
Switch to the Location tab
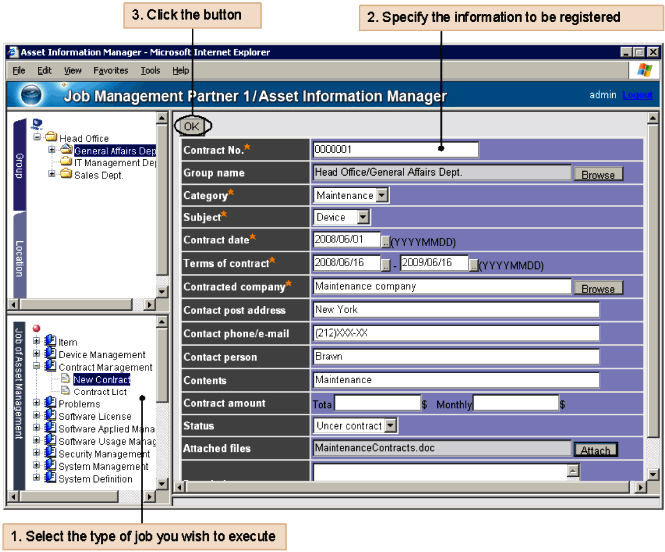(19, 257)
